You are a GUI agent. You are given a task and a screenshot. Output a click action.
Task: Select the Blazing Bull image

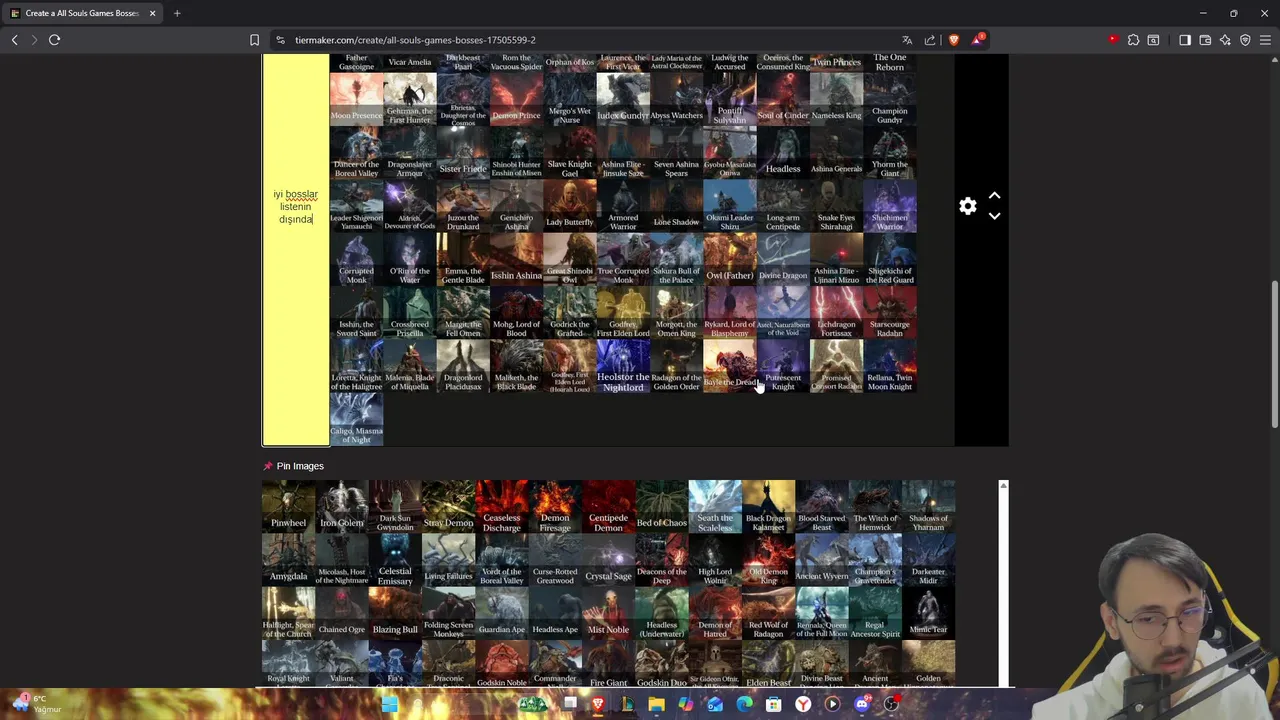point(395,613)
